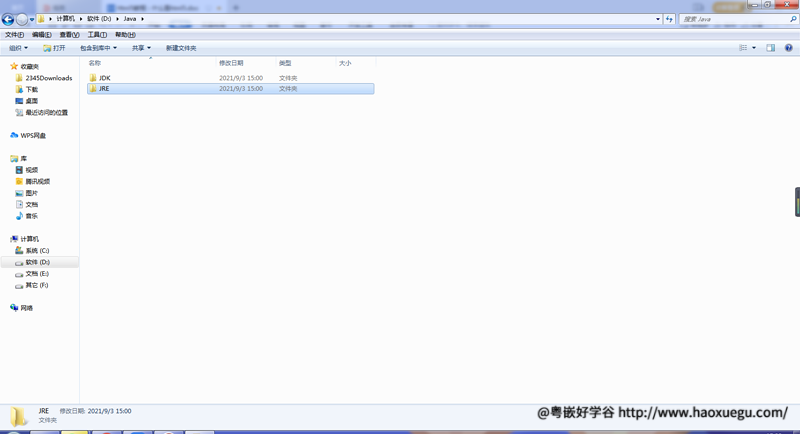Open the 系统 (C:) drive
This screenshot has height=434, width=800.
coord(37,251)
